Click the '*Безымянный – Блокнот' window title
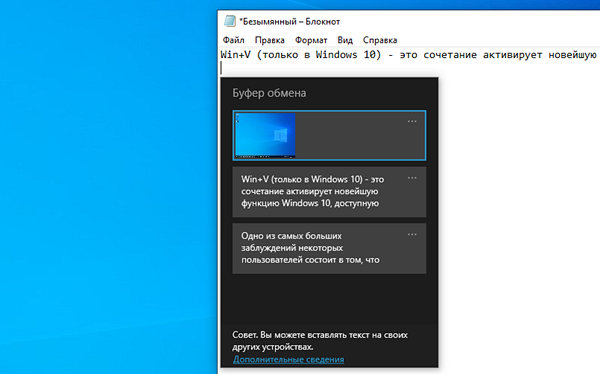Viewport: 600px width, 374px height. pyautogui.click(x=290, y=21)
